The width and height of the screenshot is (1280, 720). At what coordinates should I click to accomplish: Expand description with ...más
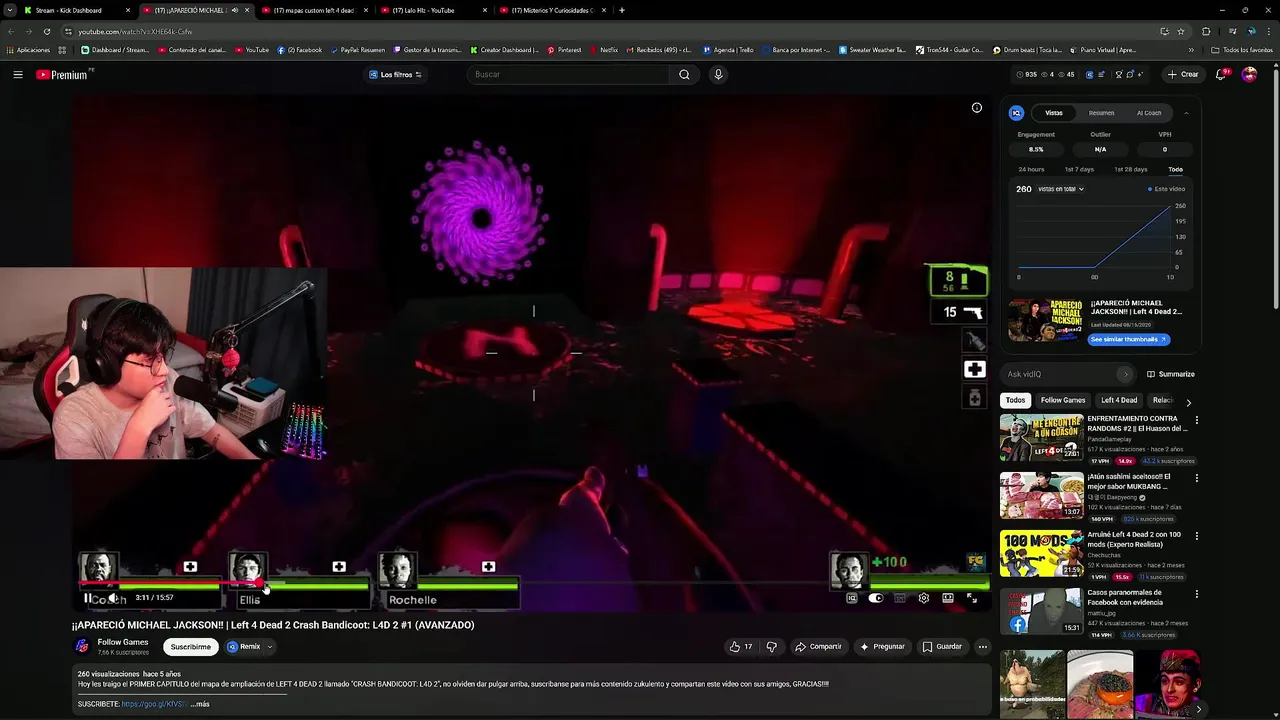[200, 704]
